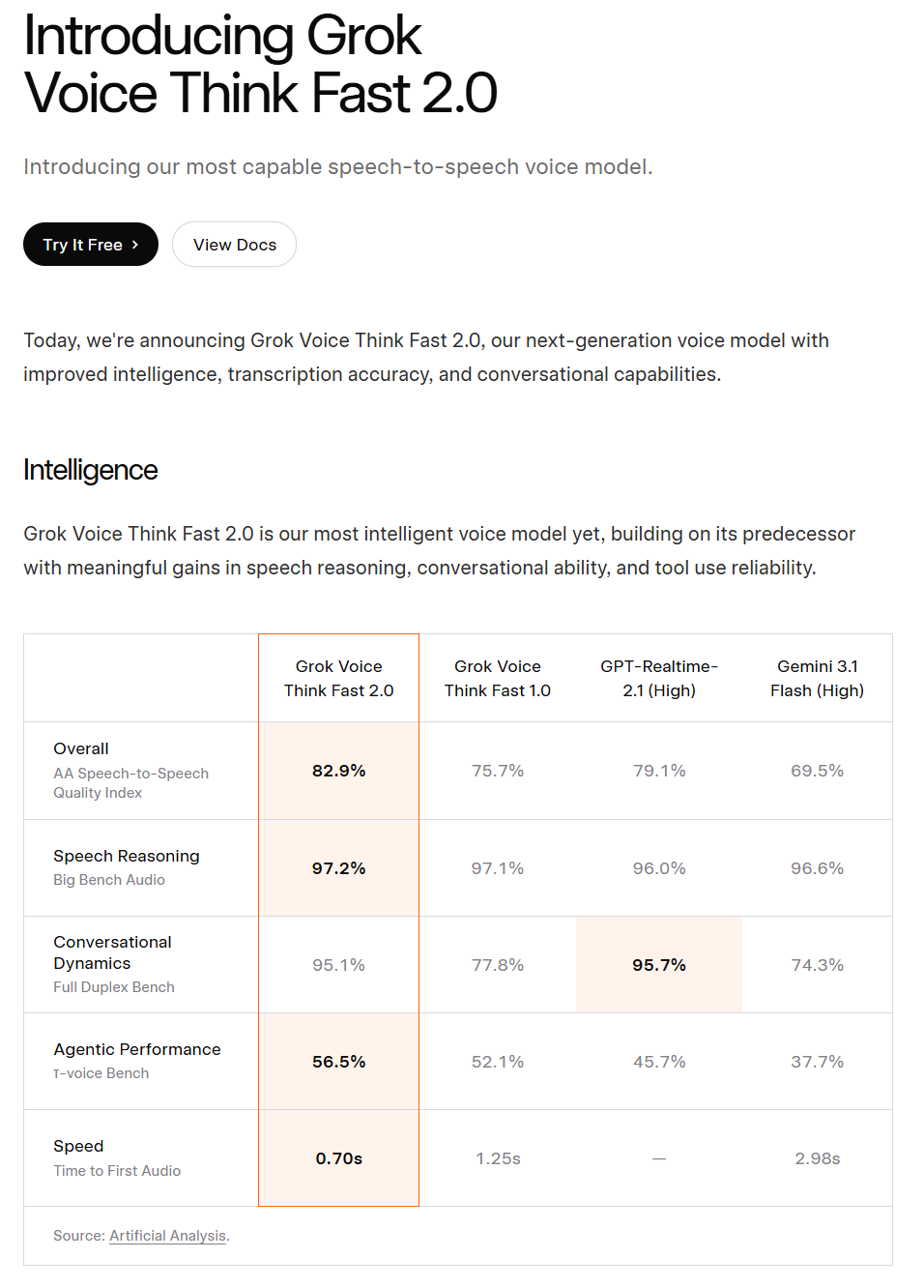Screen dimensions: 924x1288
Task: Follow the Artificial Analysis source link
Action: [168, 1236]
